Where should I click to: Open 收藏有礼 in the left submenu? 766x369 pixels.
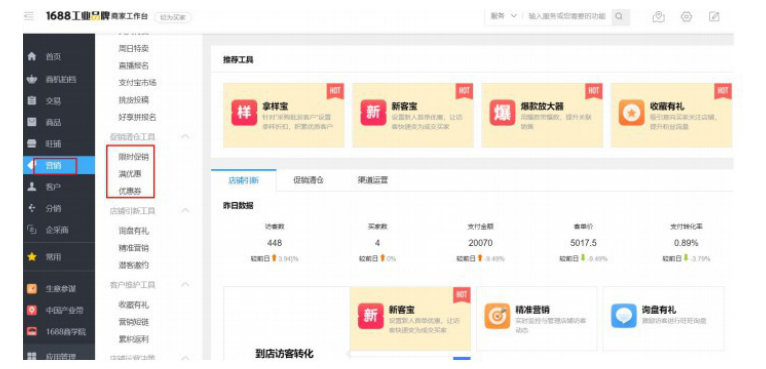pos(133,304)
